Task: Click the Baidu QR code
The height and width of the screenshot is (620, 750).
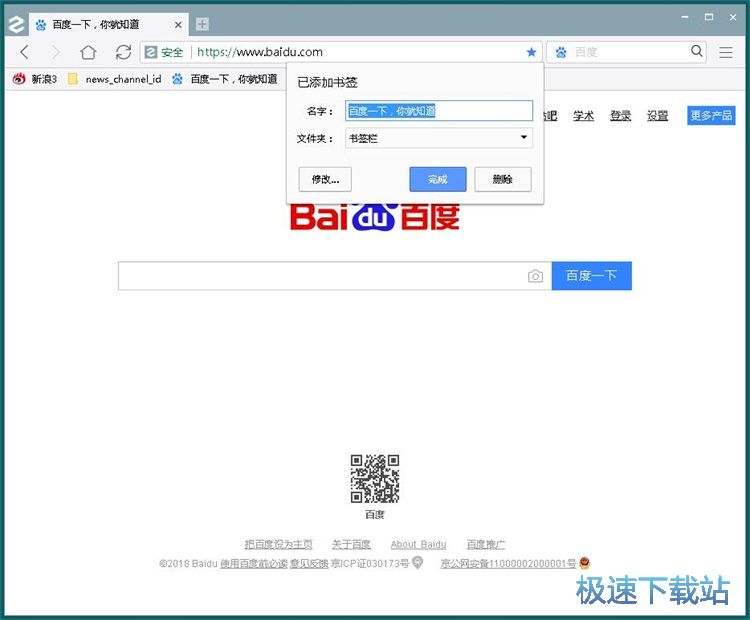Action: coord(375,478)
